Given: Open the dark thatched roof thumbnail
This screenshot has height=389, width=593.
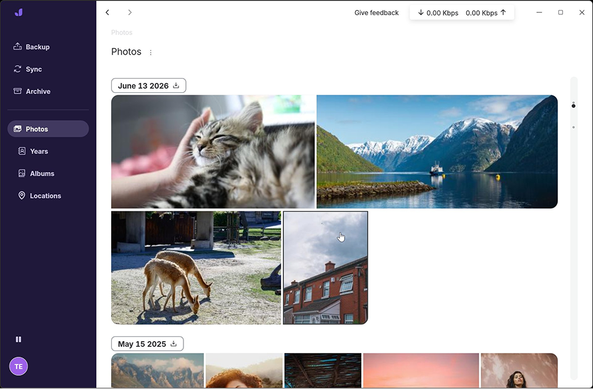Looking at the screenshot, I should pyautogui.click(x=323, y=370).
